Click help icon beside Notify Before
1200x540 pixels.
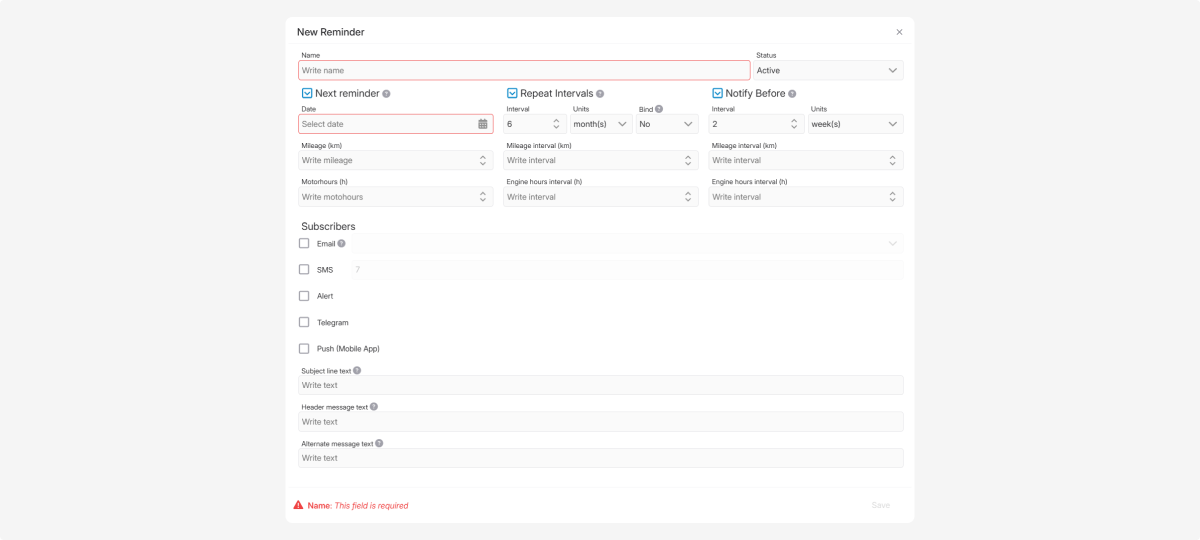pyautogui.click(x=792, y=94)
